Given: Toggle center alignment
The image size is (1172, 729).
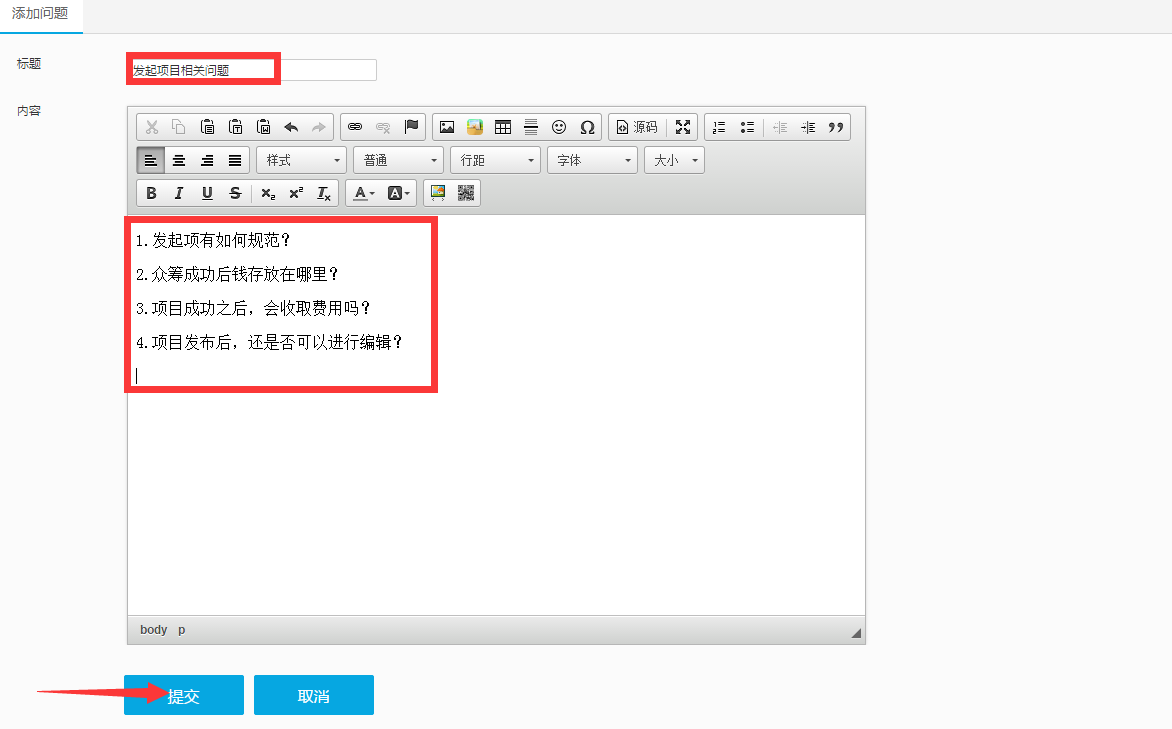Looking at the screenshot, I should coord(179,160).
